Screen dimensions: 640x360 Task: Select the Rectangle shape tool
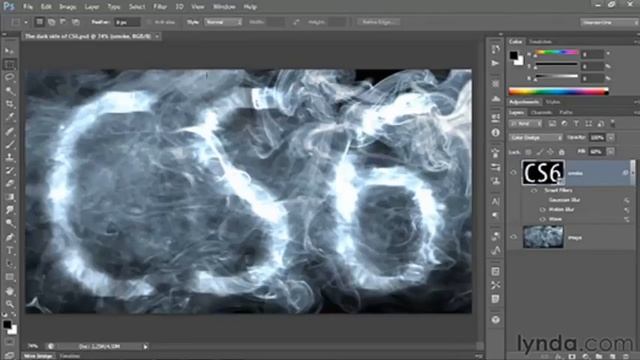(10, 277)
